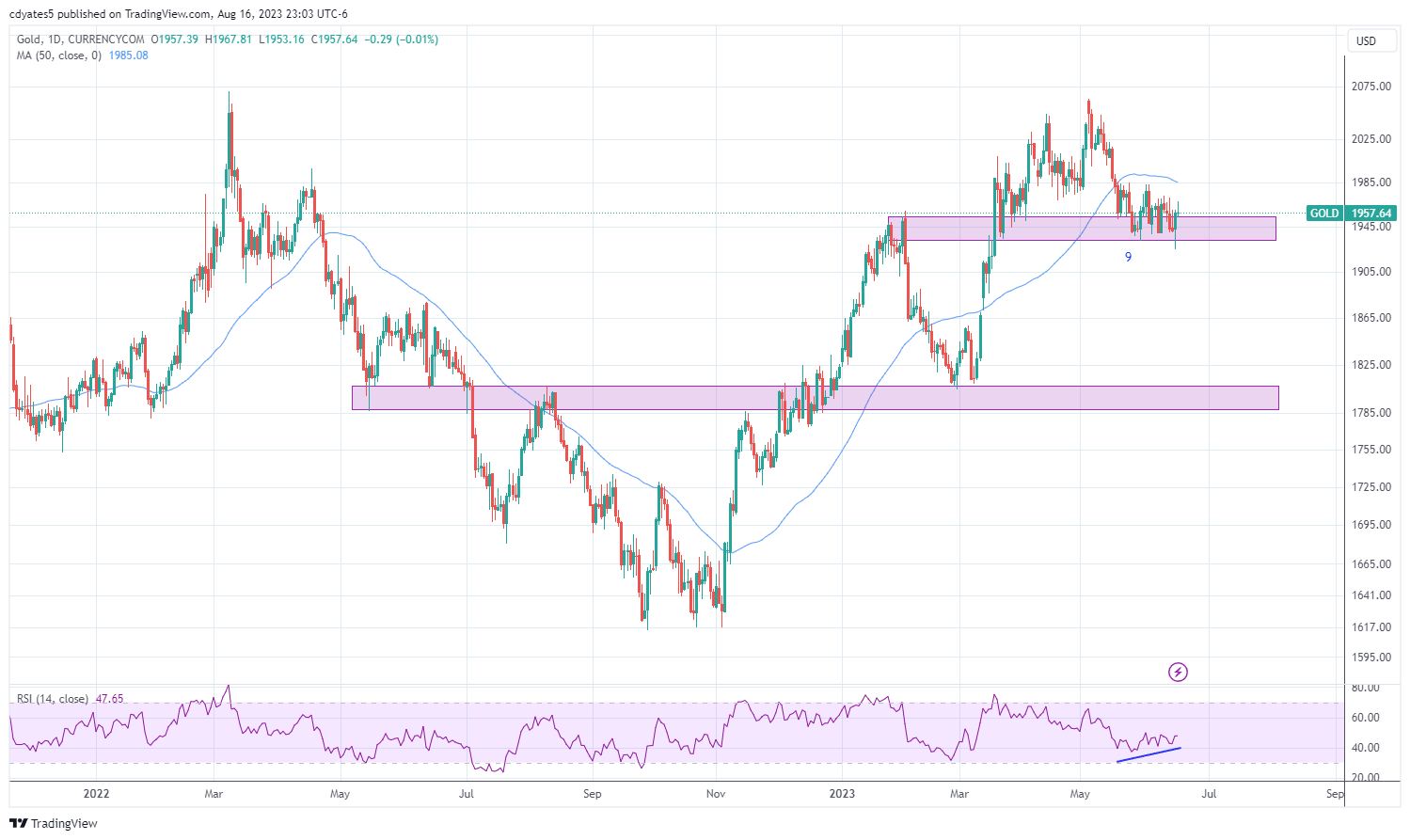This screenshot has width=1410, height=840.
Task: Click the GOLD symbol price tag
Action: coord(1324,214)
